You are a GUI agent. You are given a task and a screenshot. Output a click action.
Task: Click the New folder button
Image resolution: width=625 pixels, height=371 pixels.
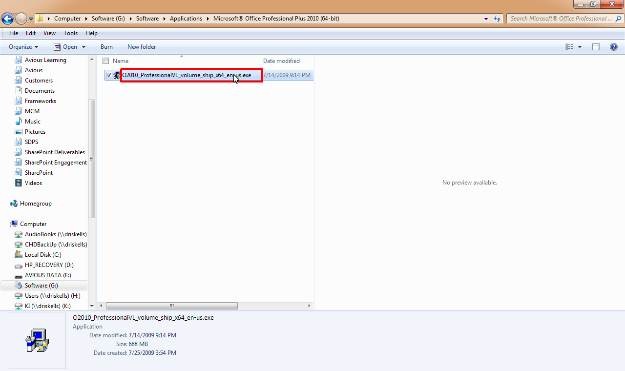[x=142, y=47]
